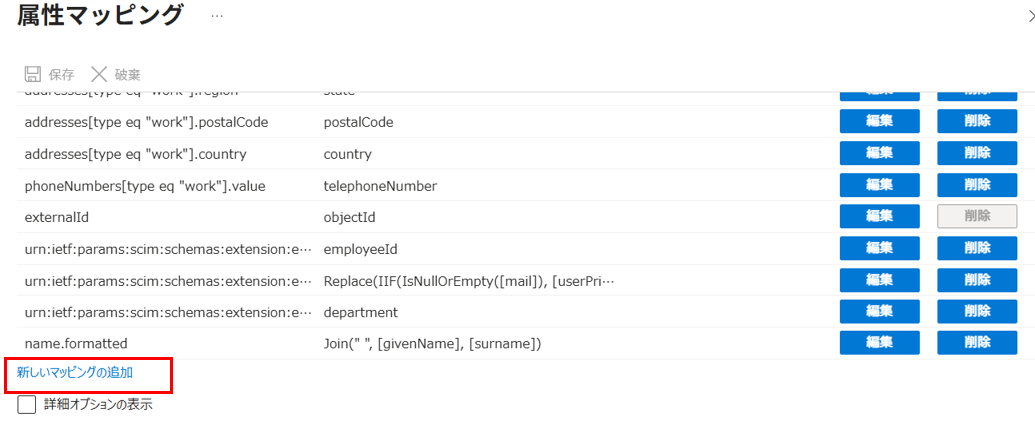Edit the Replace(IIF expression mapping
Screen dimensions: 1035x433
879,280
